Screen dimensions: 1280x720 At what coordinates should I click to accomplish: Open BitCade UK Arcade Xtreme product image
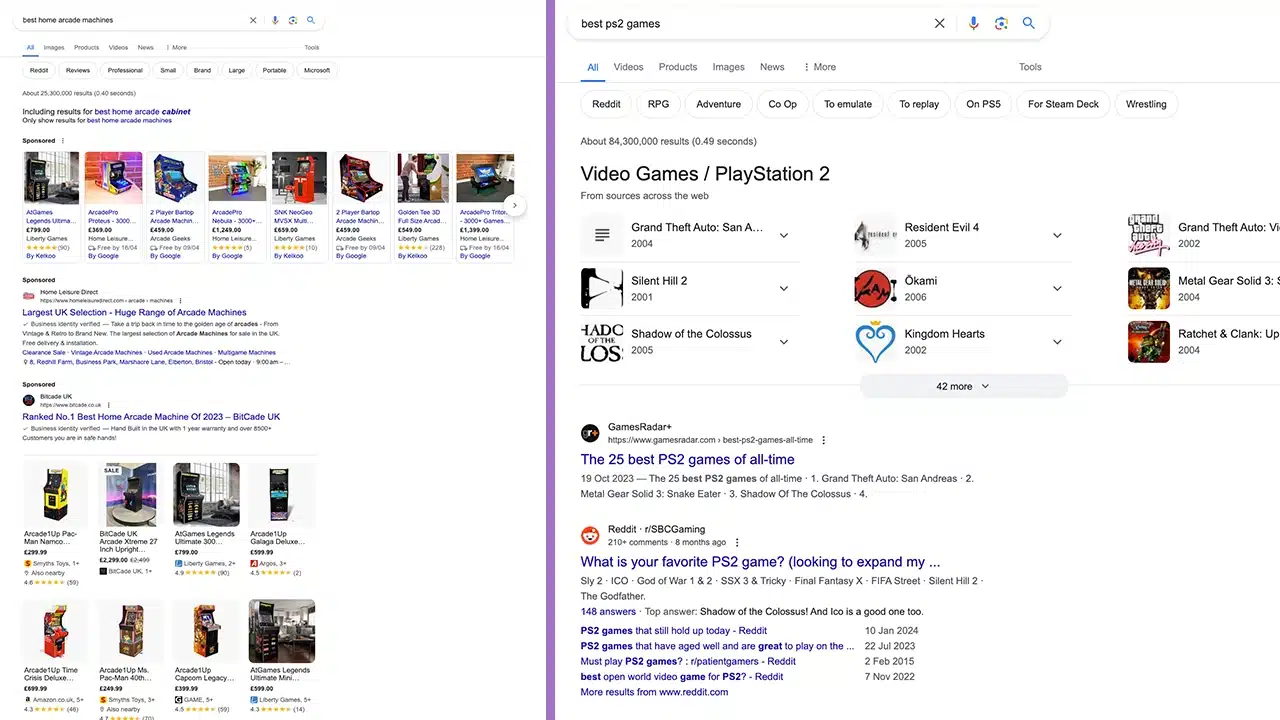[x=130, y=494]
